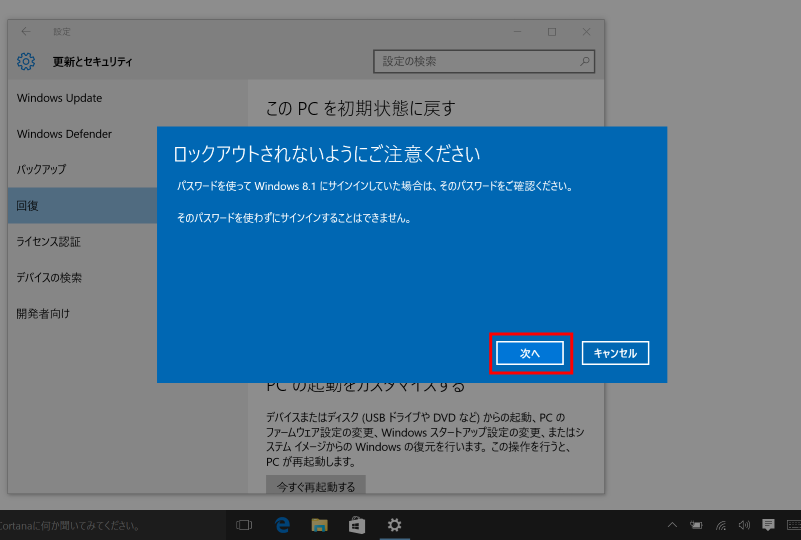The width and height of the screenshot is (801, 540).
Task: Click the touch keyboard icon in tray
Action: pyautogui.click(x=793, y=525)
